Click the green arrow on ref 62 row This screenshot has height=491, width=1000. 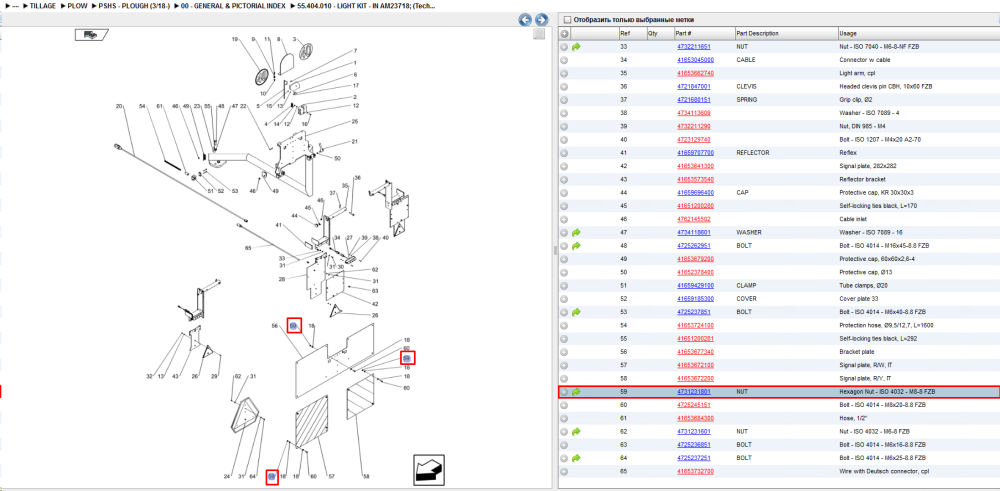pos(577,432)
